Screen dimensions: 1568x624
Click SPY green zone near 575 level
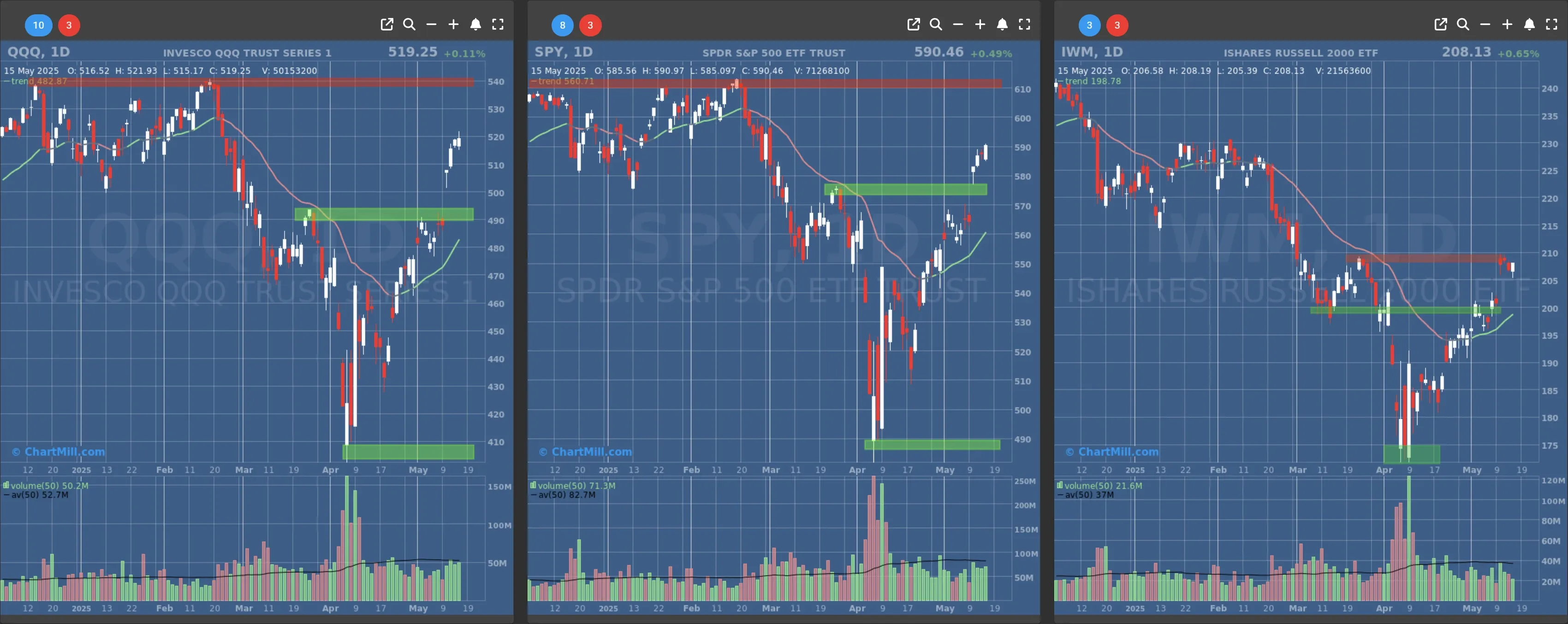point(905,190)
